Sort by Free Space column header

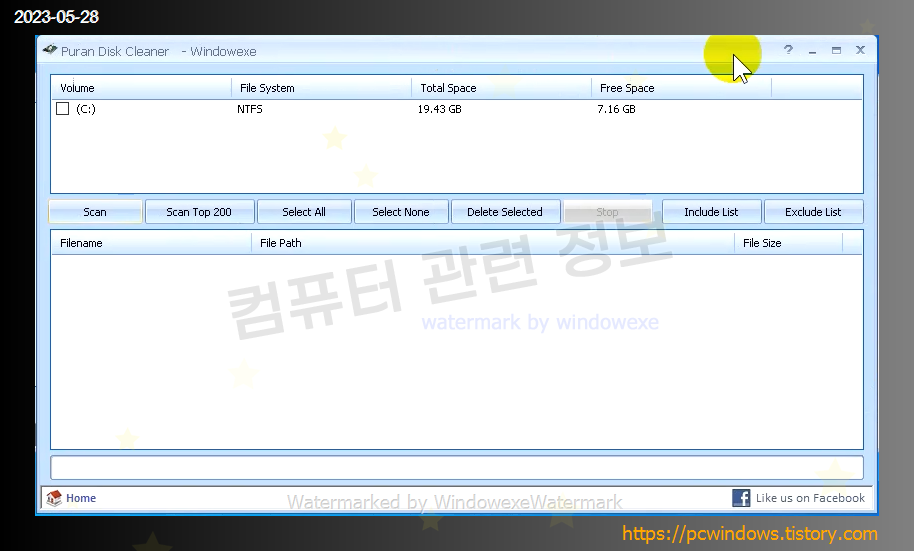pyautogui.click(x=681, y=88)
